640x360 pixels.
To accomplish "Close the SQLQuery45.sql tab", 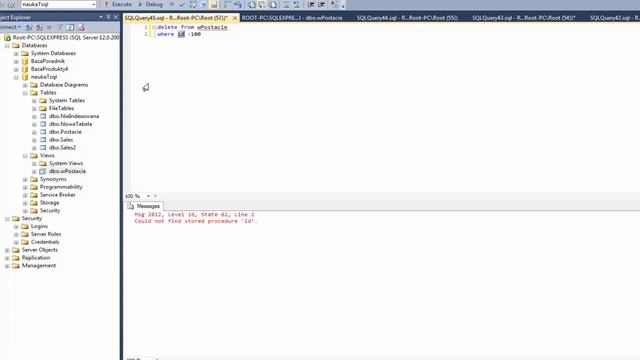I will click(x=235, y=18).
